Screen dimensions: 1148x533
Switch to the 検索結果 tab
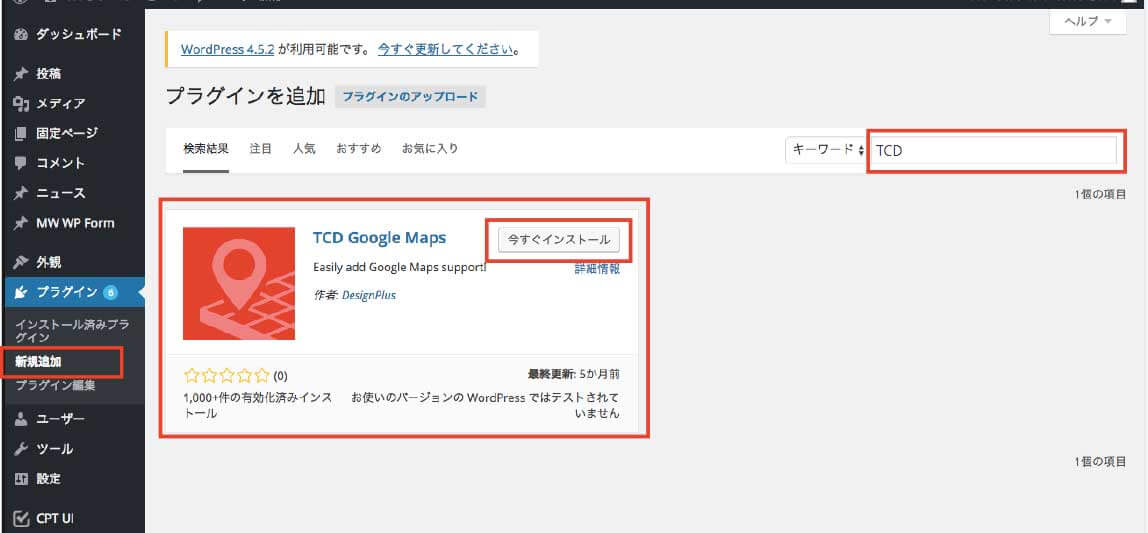206,149
